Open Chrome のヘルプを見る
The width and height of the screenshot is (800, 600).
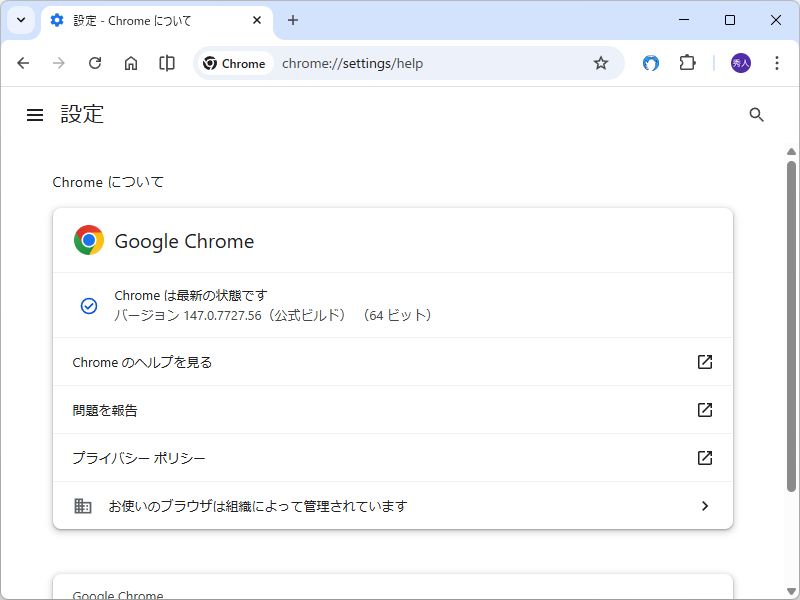[x=392, y=362]
